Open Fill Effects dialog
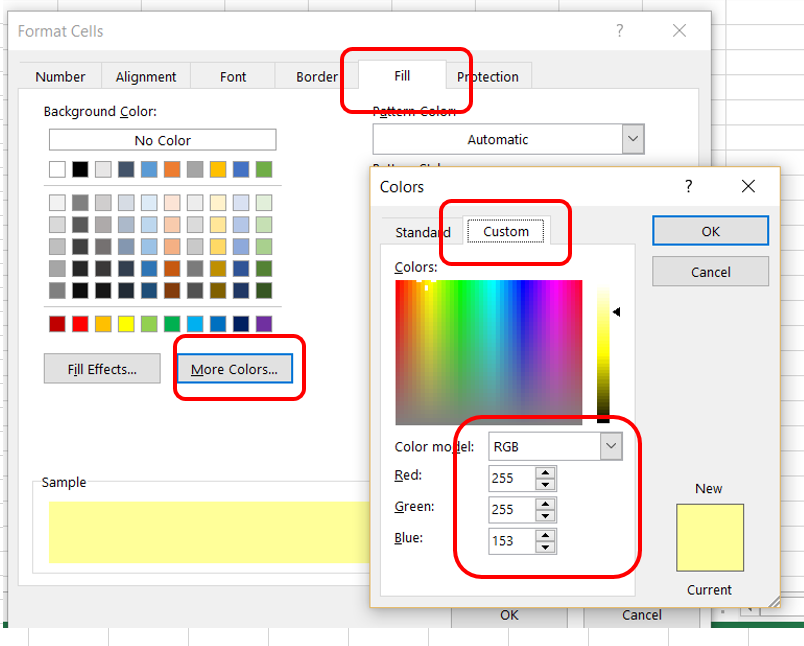 click(x=102, y=369)
